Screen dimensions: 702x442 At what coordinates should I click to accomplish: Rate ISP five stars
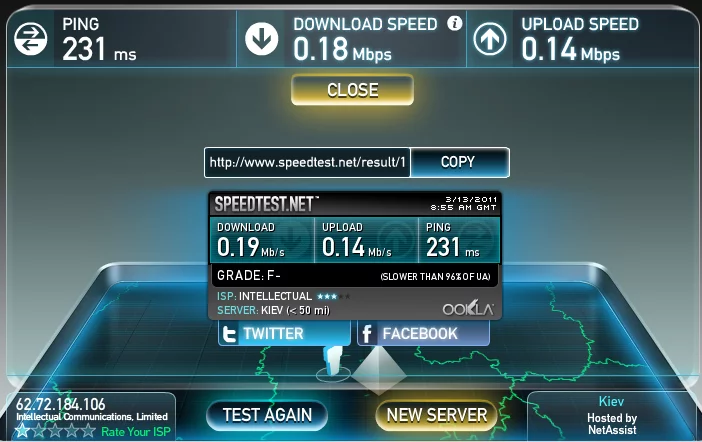tap(88, 431)
